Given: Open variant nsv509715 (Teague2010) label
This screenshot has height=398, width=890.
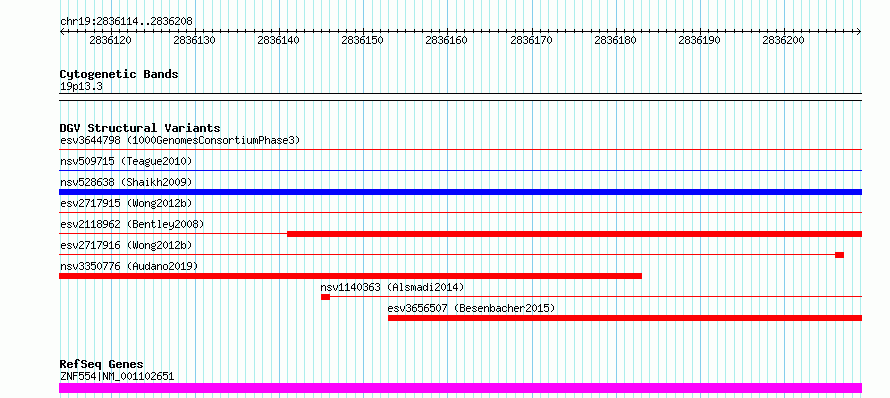Looking at the screenshot, I should pos(126,161).
